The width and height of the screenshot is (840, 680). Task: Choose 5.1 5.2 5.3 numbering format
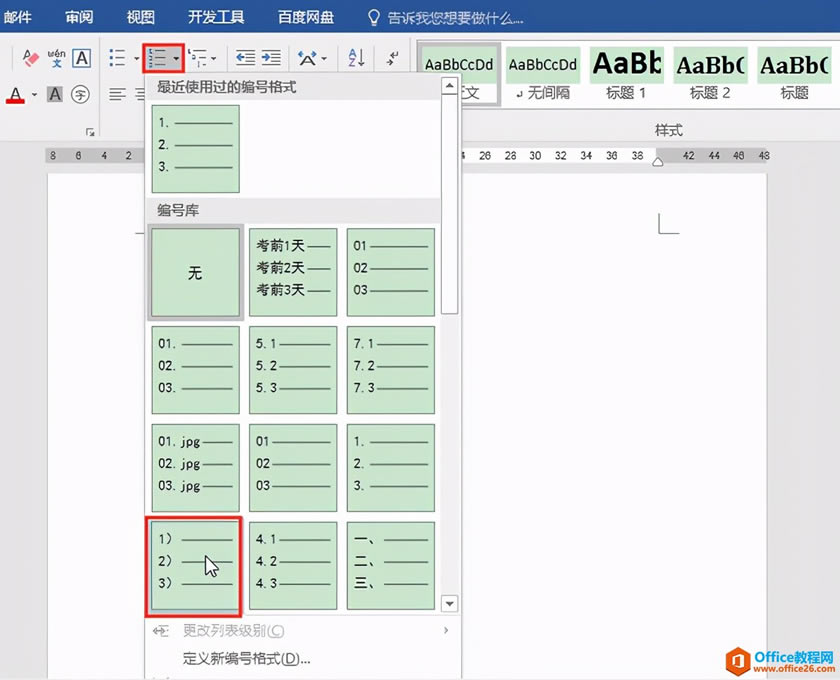pos(293,370)
